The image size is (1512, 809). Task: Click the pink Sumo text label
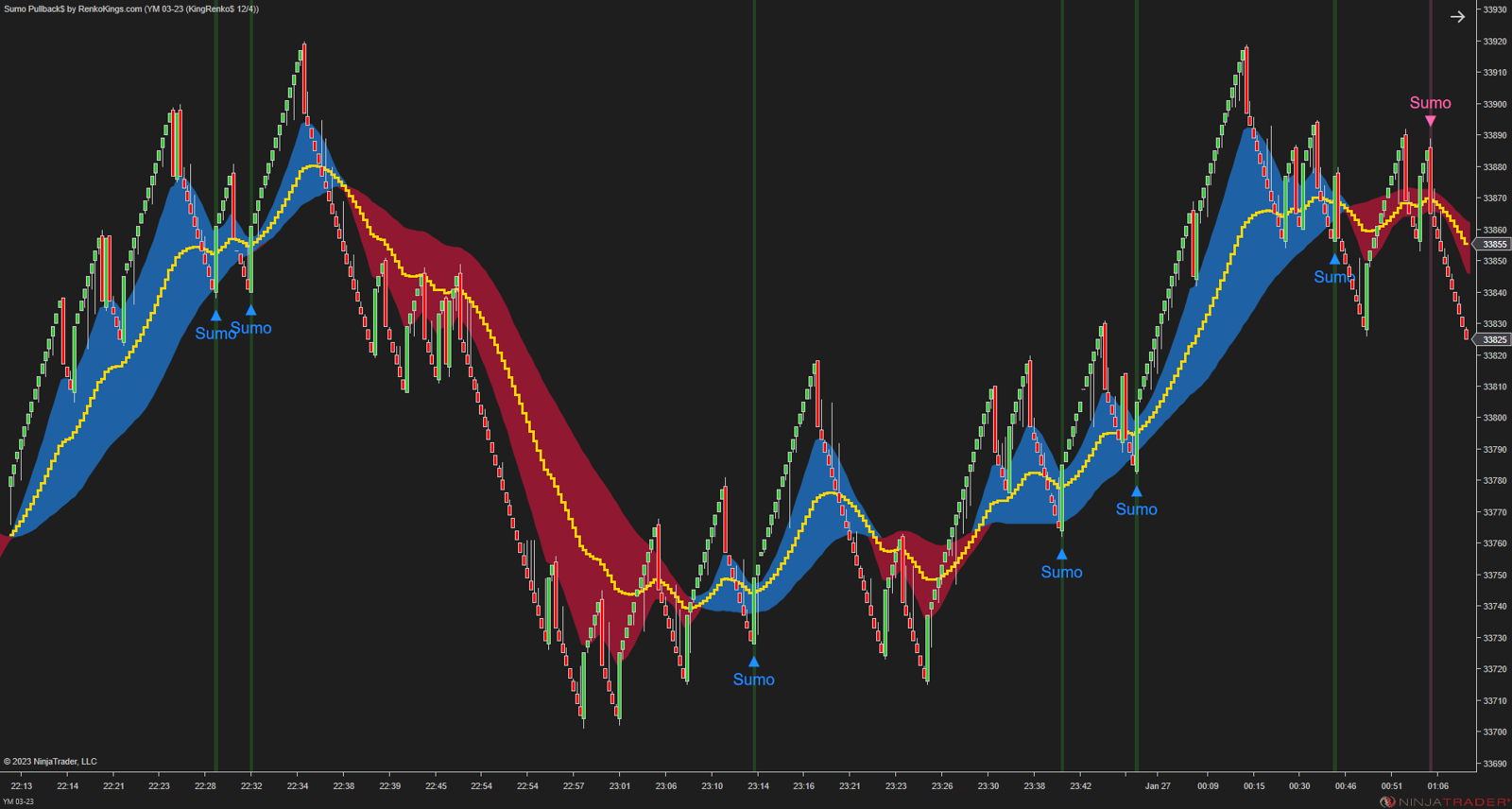(1430, 103)
